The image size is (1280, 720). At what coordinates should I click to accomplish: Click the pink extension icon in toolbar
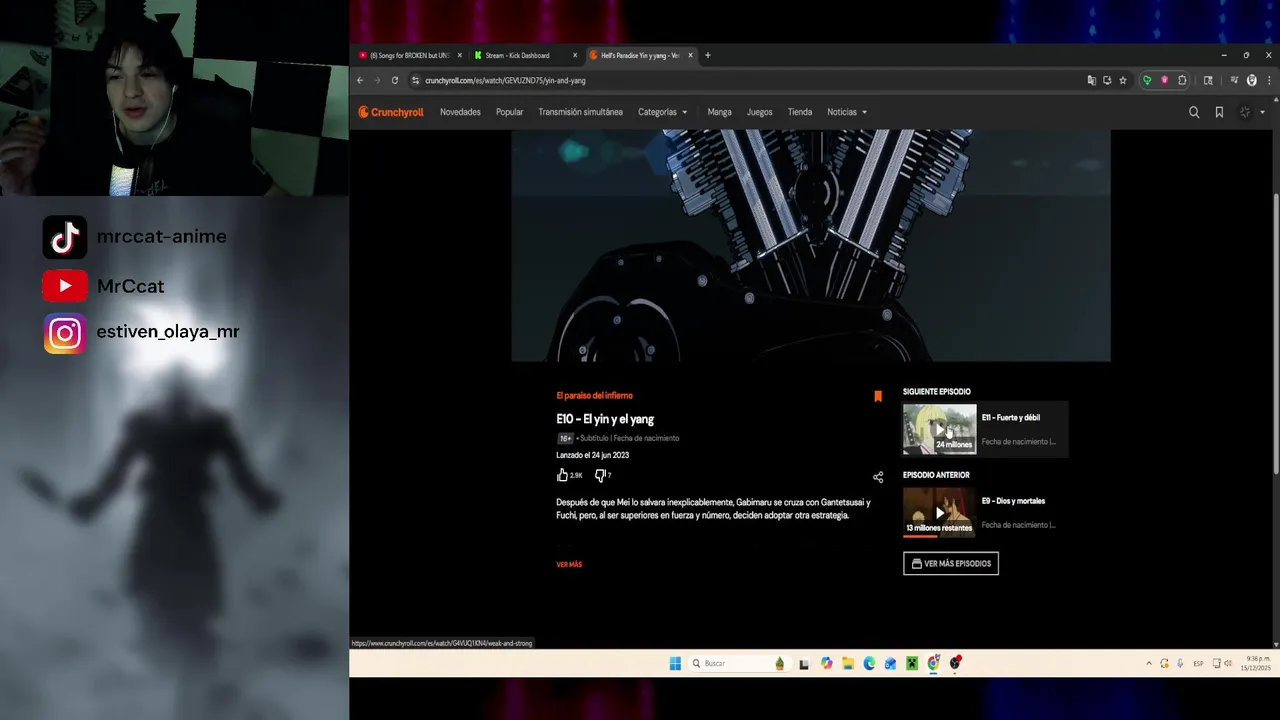[1164, 80]
